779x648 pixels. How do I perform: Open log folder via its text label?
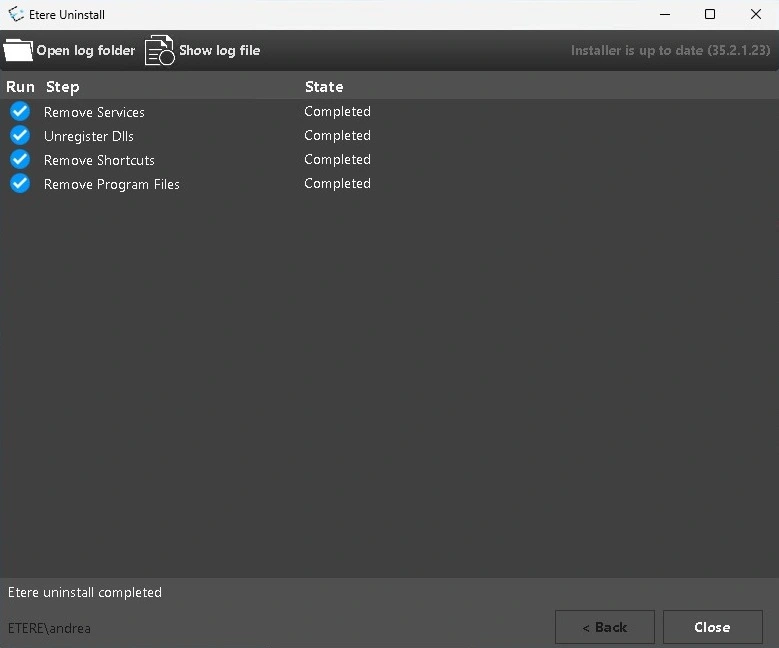pos(86,51)
